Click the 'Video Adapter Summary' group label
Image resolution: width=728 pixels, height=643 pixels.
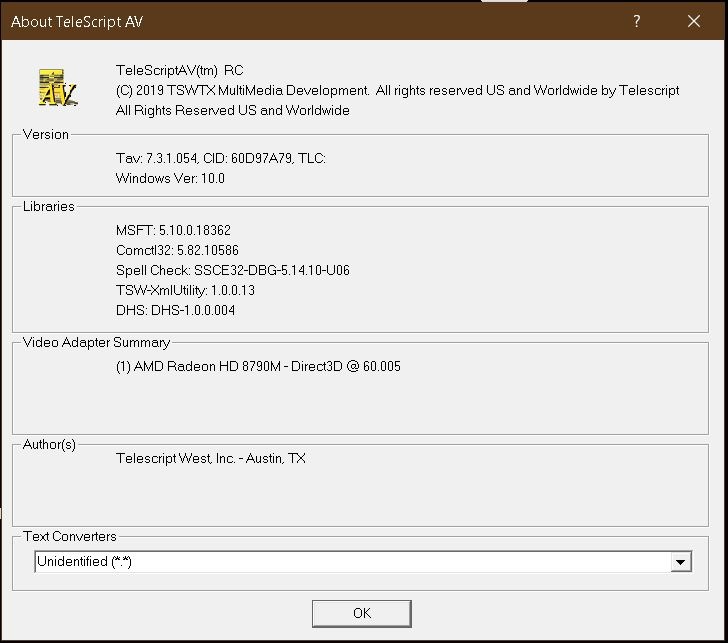pos(96,342)
